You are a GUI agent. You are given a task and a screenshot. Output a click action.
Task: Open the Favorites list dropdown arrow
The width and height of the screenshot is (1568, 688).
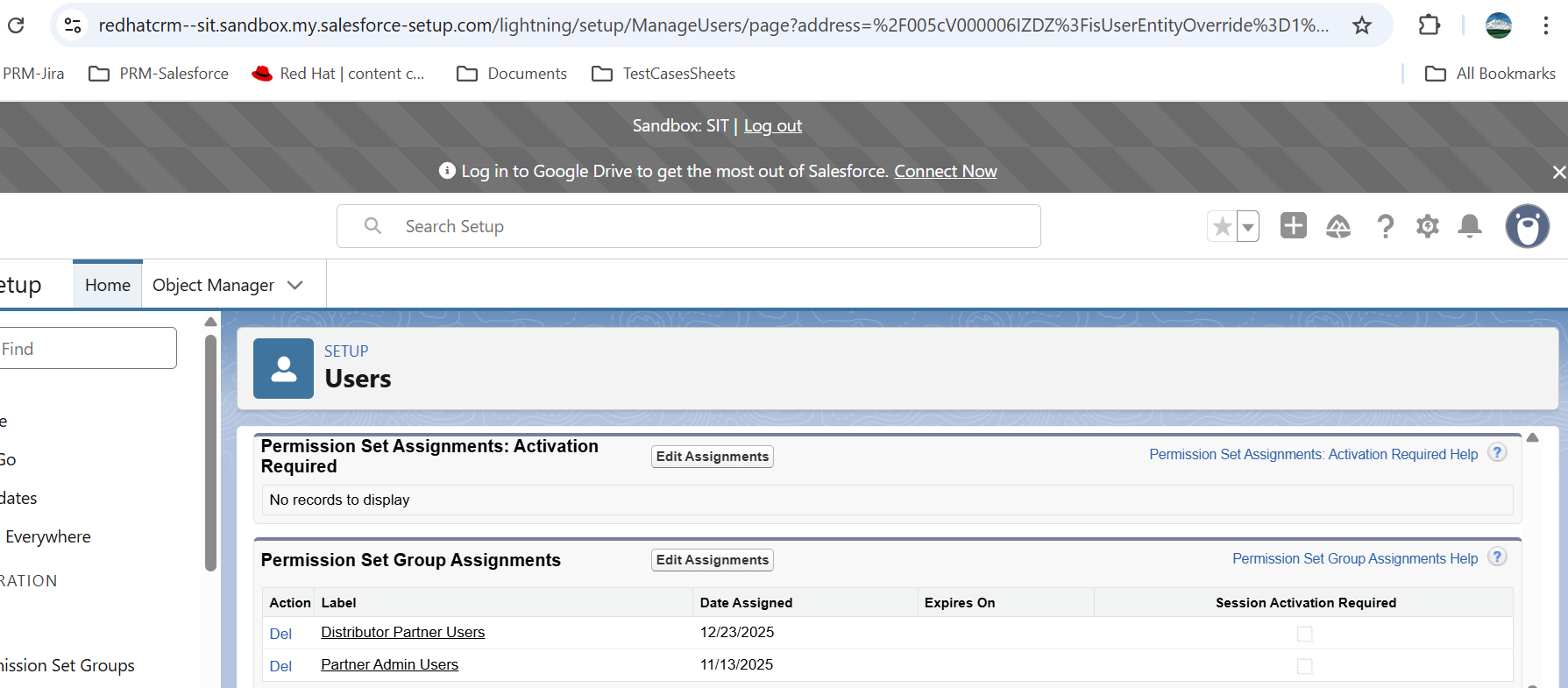(x=1247, y=227)
